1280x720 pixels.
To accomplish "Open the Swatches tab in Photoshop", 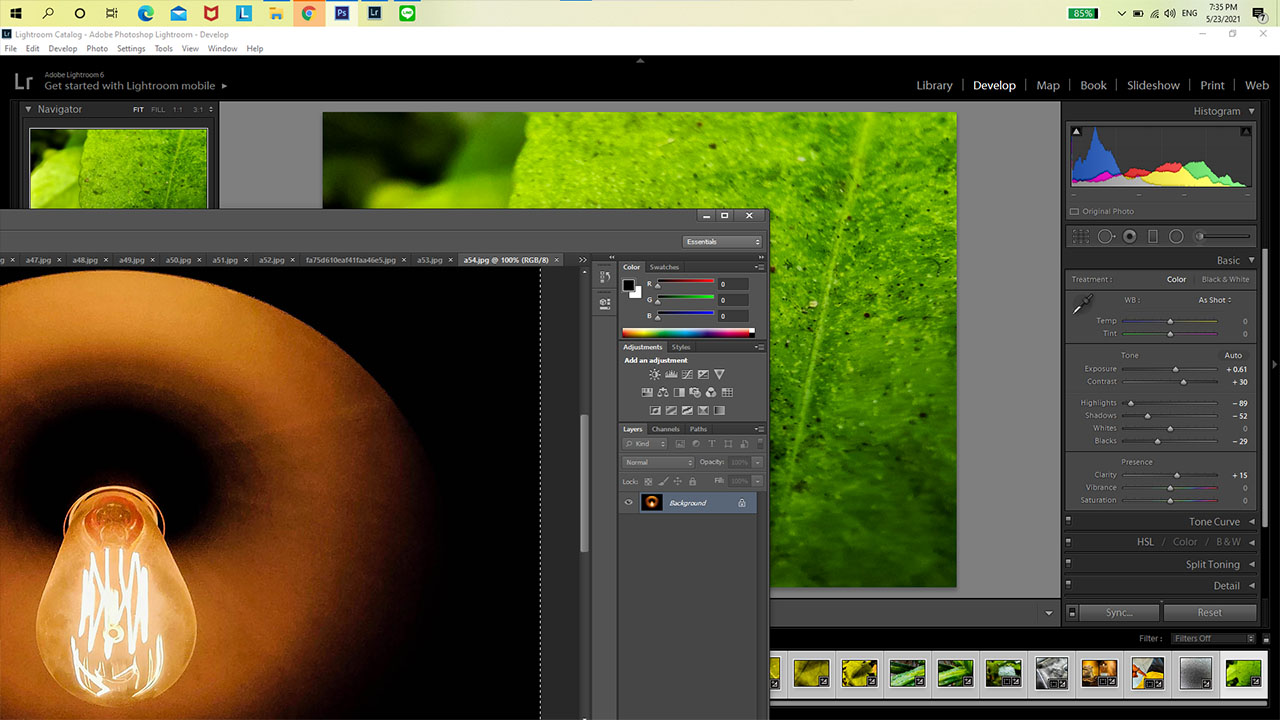I will tap(664, 267).
